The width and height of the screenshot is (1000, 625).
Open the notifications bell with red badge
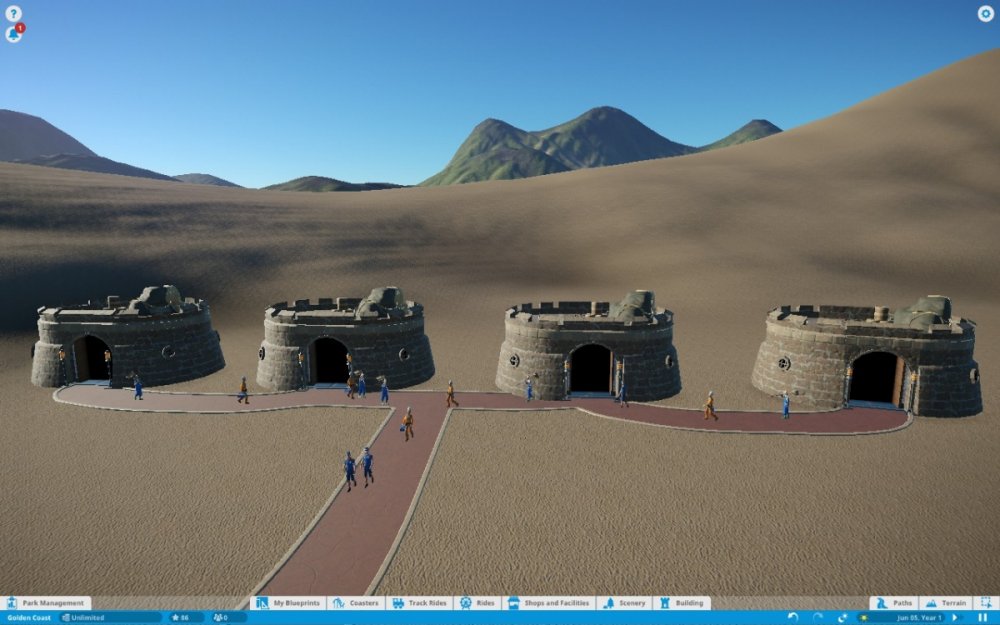(x=14, y=33)
